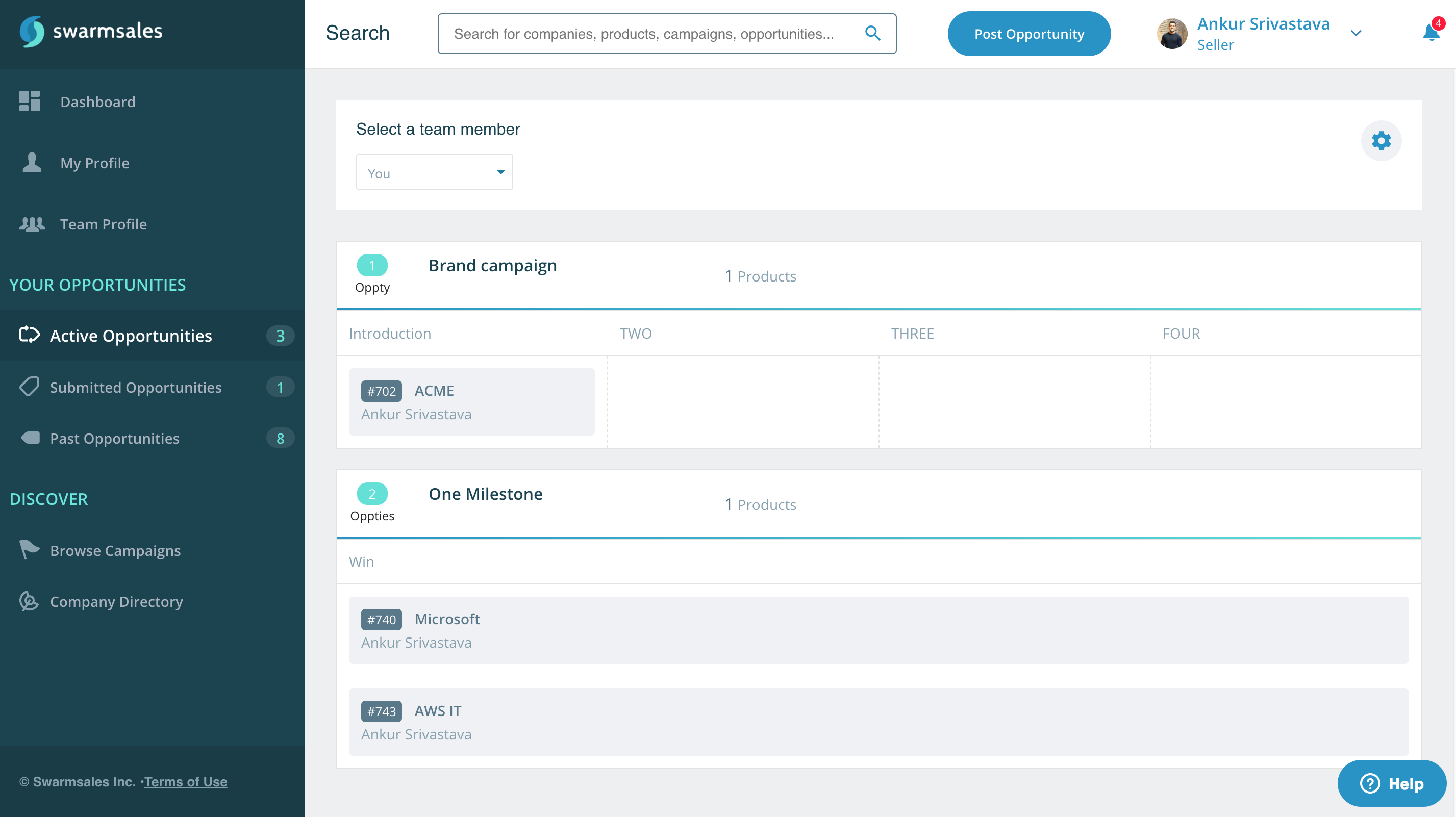Image resolution: width=1456 pixels, height=817 pixels.
Task: Click the My Profile person icon
Action: (32, 163)
